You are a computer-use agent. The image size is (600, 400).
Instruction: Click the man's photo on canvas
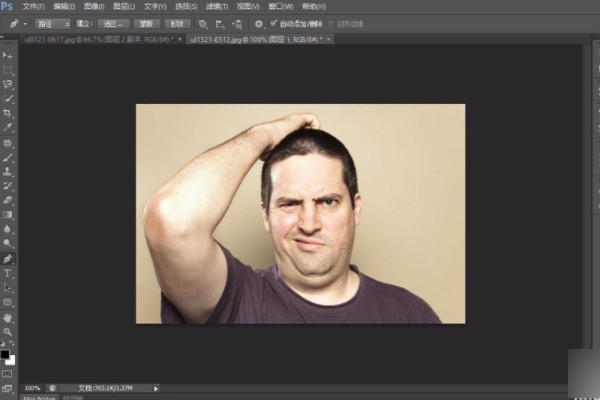click(301, 214)
